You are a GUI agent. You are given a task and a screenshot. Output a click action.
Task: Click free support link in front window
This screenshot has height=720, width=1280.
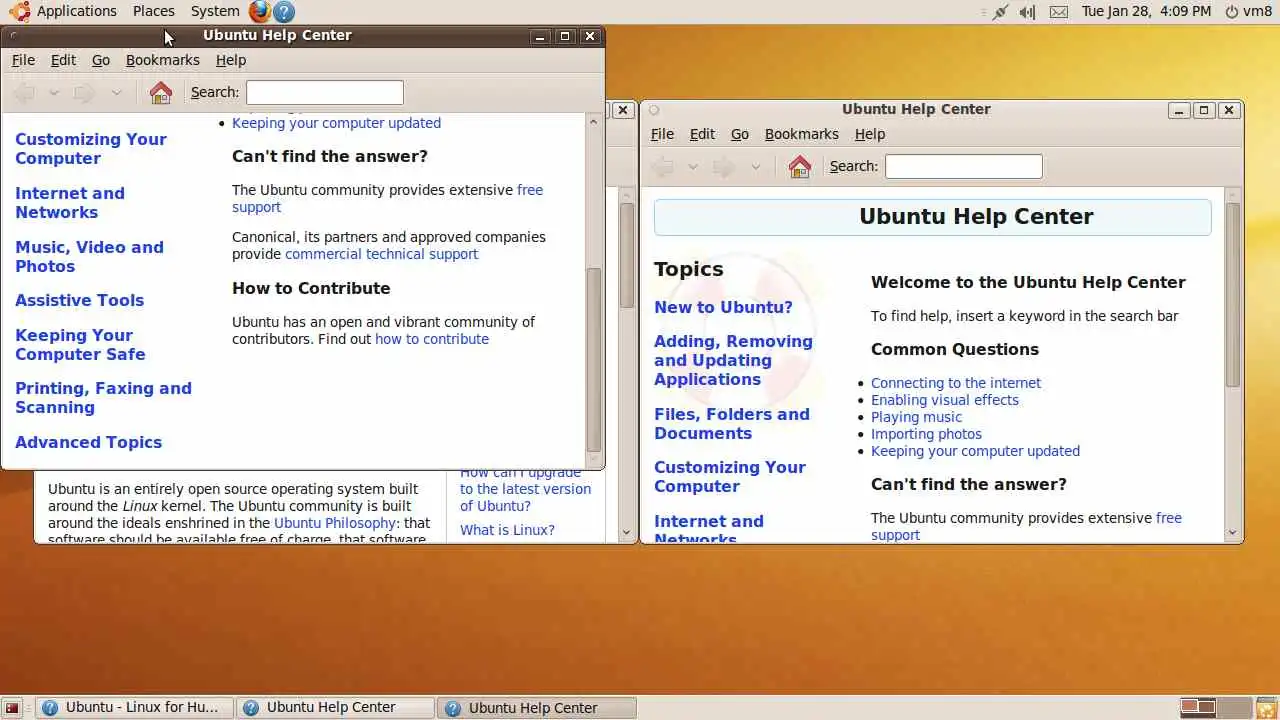(387, 198)
